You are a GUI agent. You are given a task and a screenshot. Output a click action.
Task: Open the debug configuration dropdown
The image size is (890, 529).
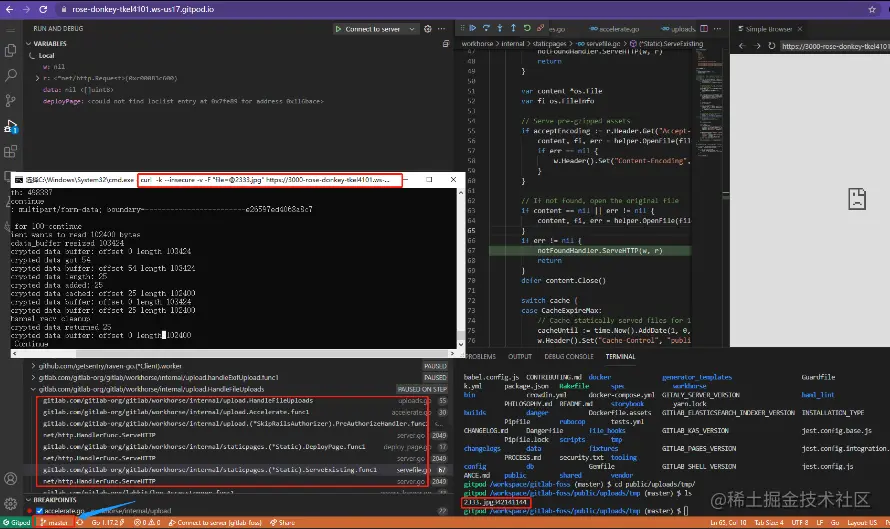click(412, 29)
